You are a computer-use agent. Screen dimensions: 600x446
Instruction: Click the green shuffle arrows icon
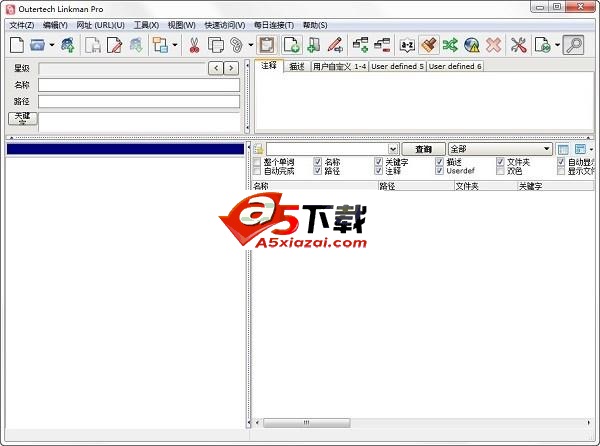[450, 45]
